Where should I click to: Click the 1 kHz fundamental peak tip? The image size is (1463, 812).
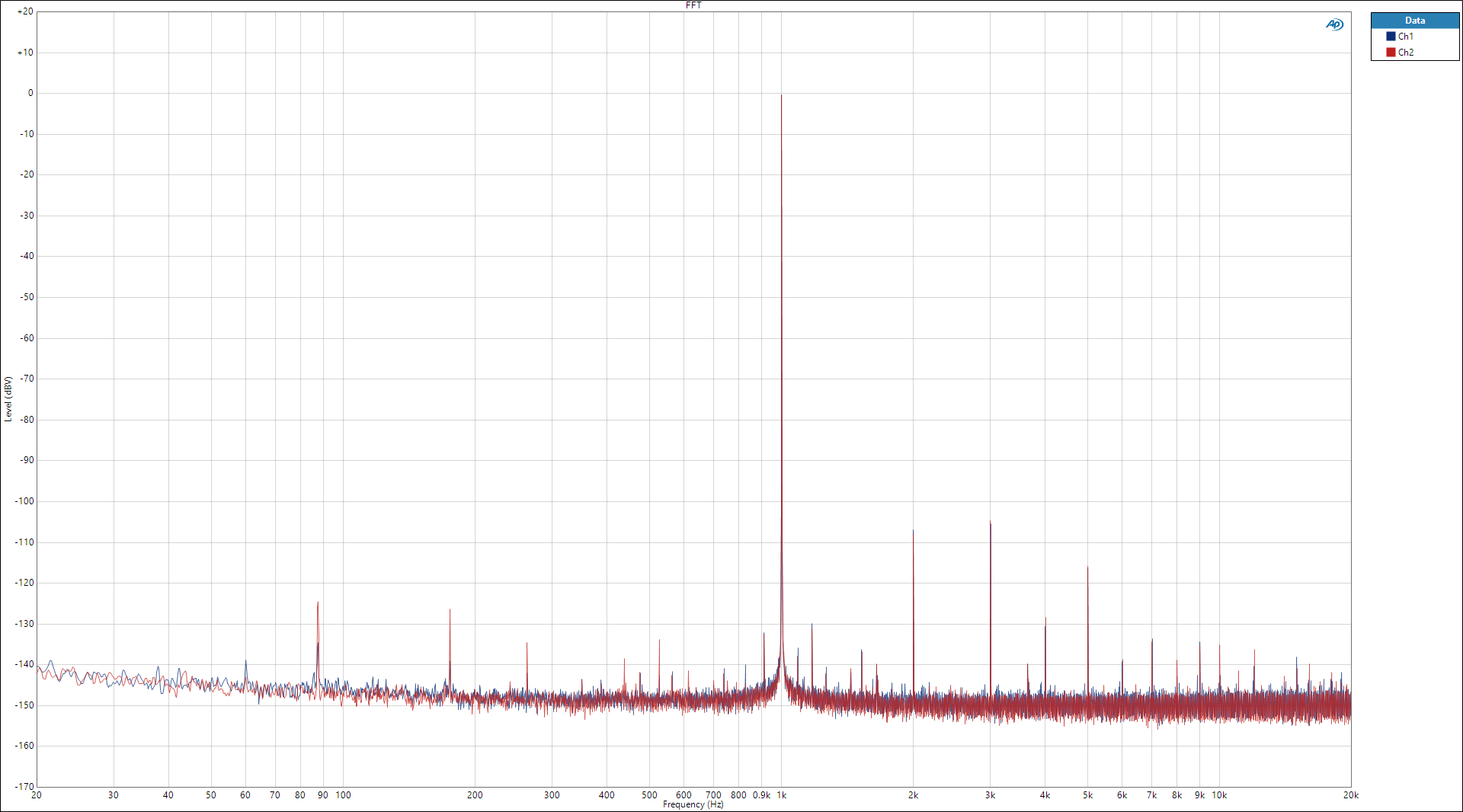(781, 95)
